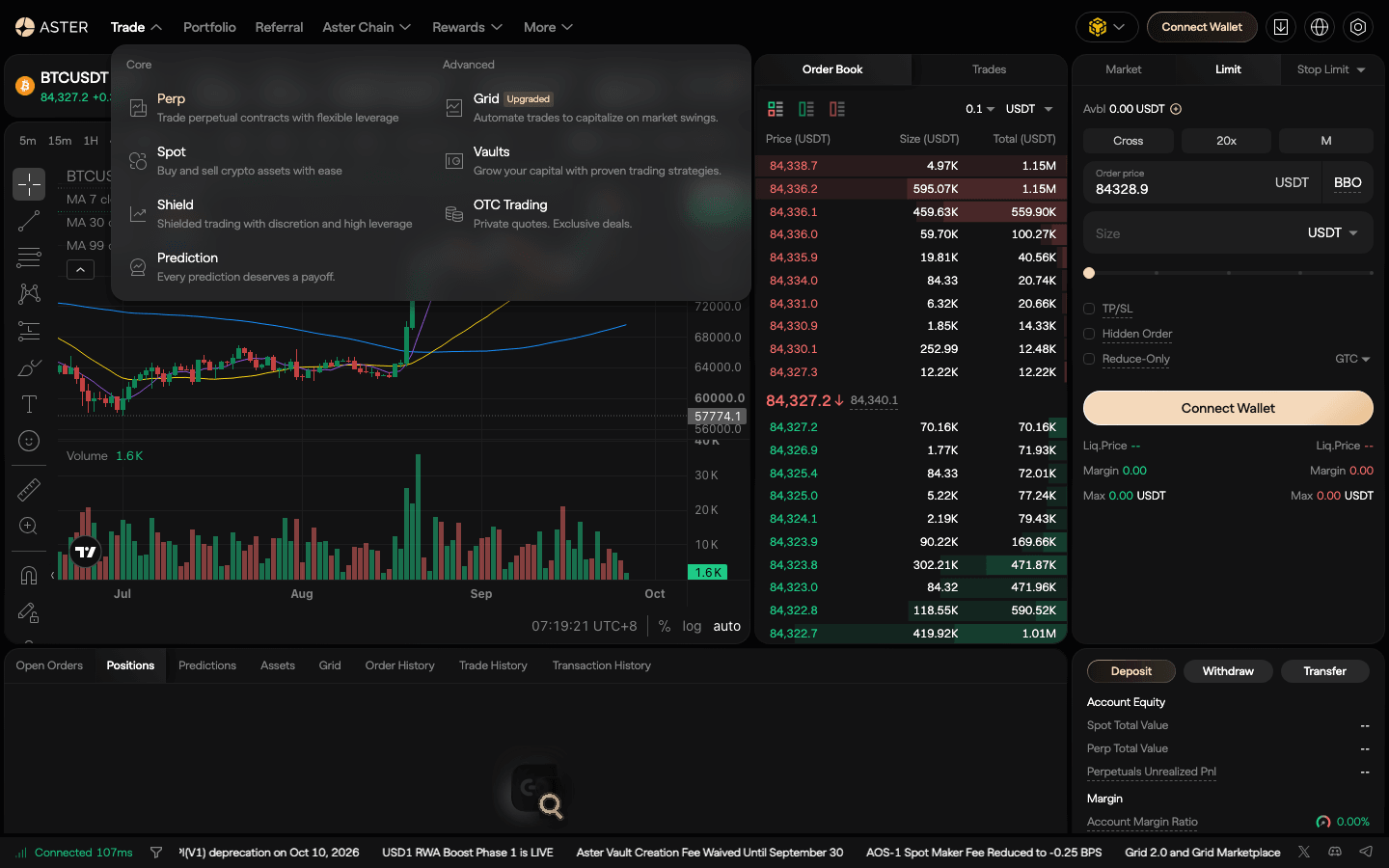The width and height of the screenshot is (1389, 868).
Task: Toggle auto scale on the chart
Action: [x=727, y=626]
